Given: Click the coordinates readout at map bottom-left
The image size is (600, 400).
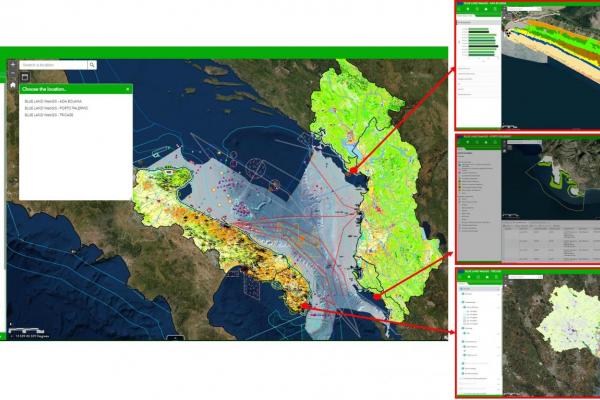Looking at the screenshot, I should pos(32,336).
